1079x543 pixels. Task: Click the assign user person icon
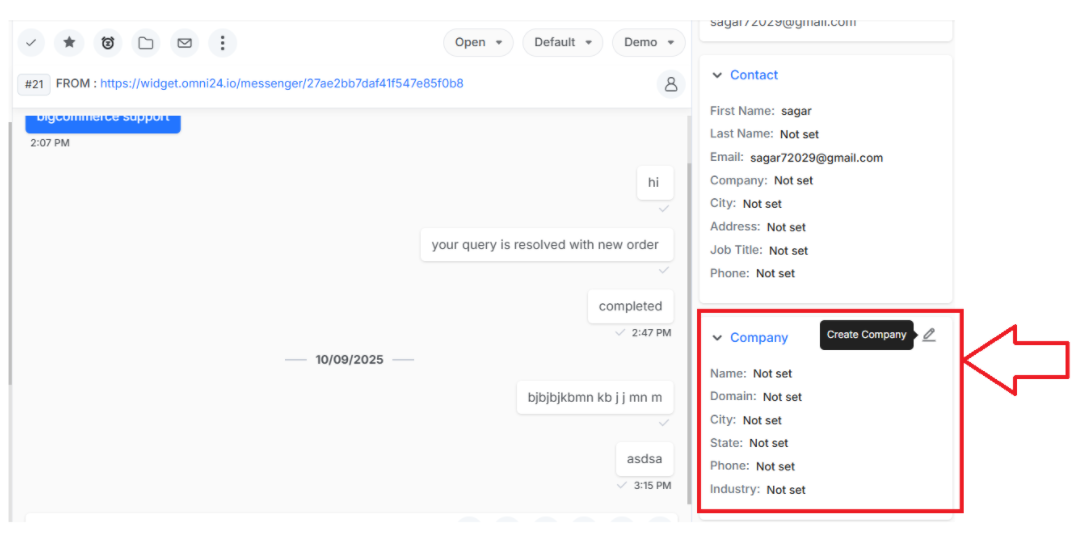[x=671, y=84]
